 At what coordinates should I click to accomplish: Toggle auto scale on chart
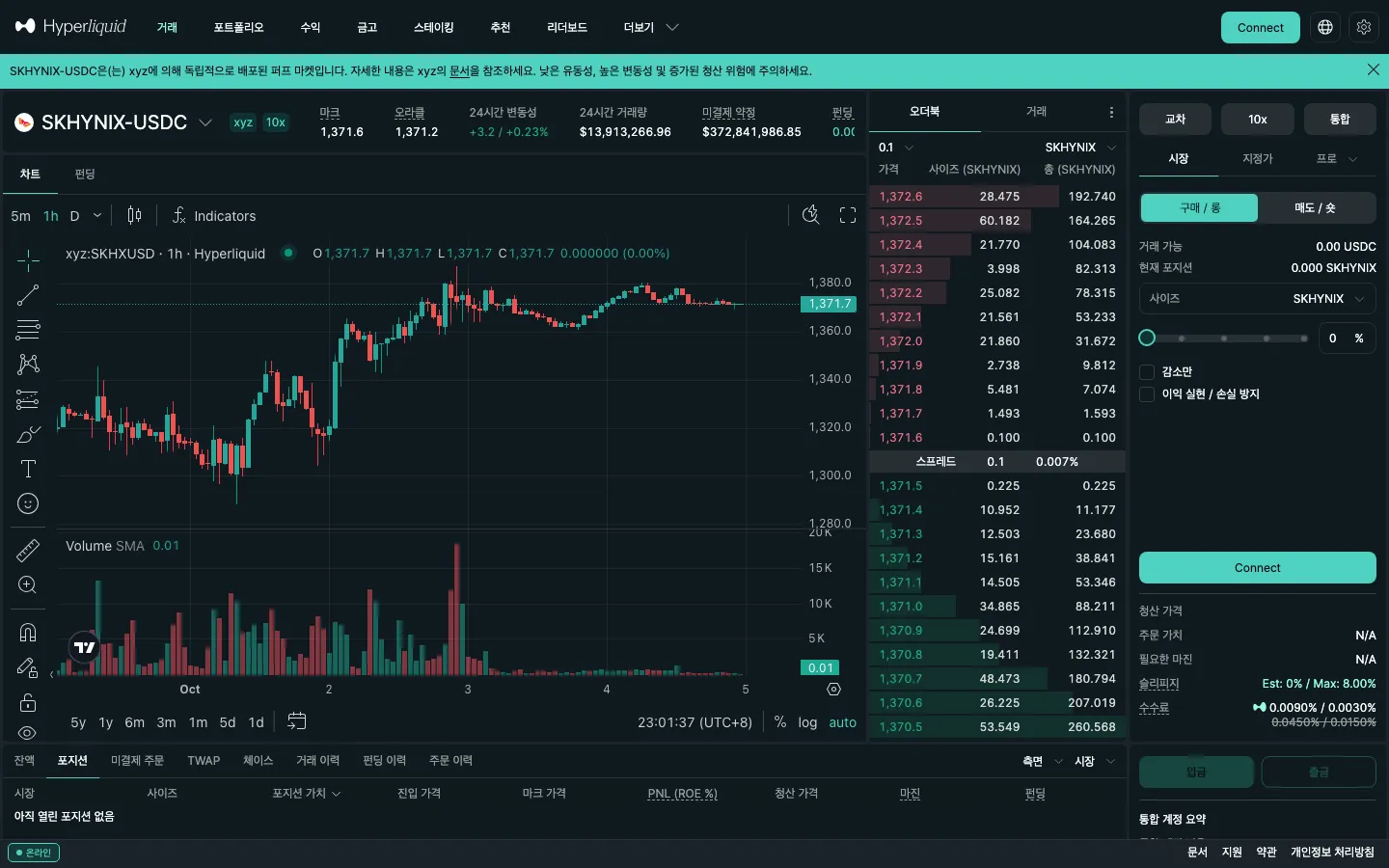pyautogui.click(x=843, y=722)
